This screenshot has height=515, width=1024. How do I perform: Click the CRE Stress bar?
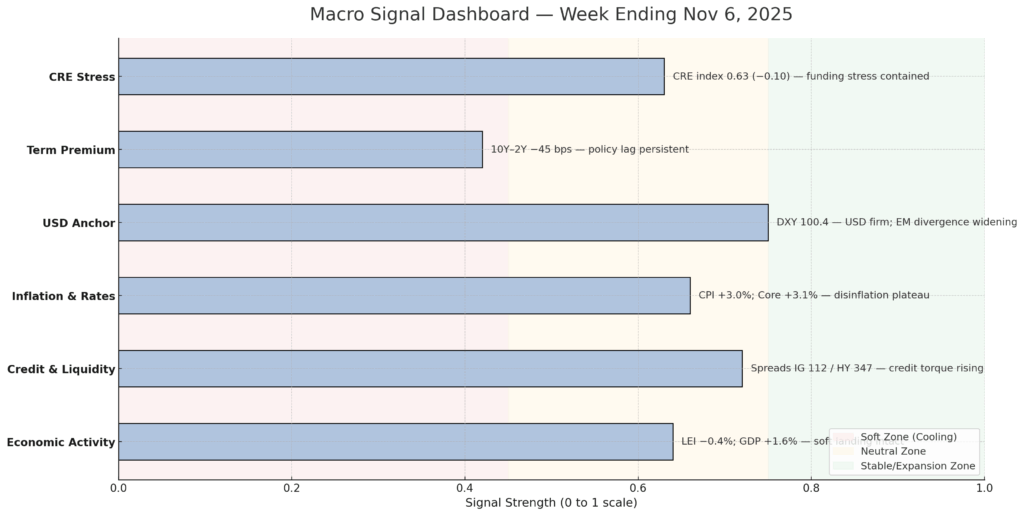click(x=391, y=76)
